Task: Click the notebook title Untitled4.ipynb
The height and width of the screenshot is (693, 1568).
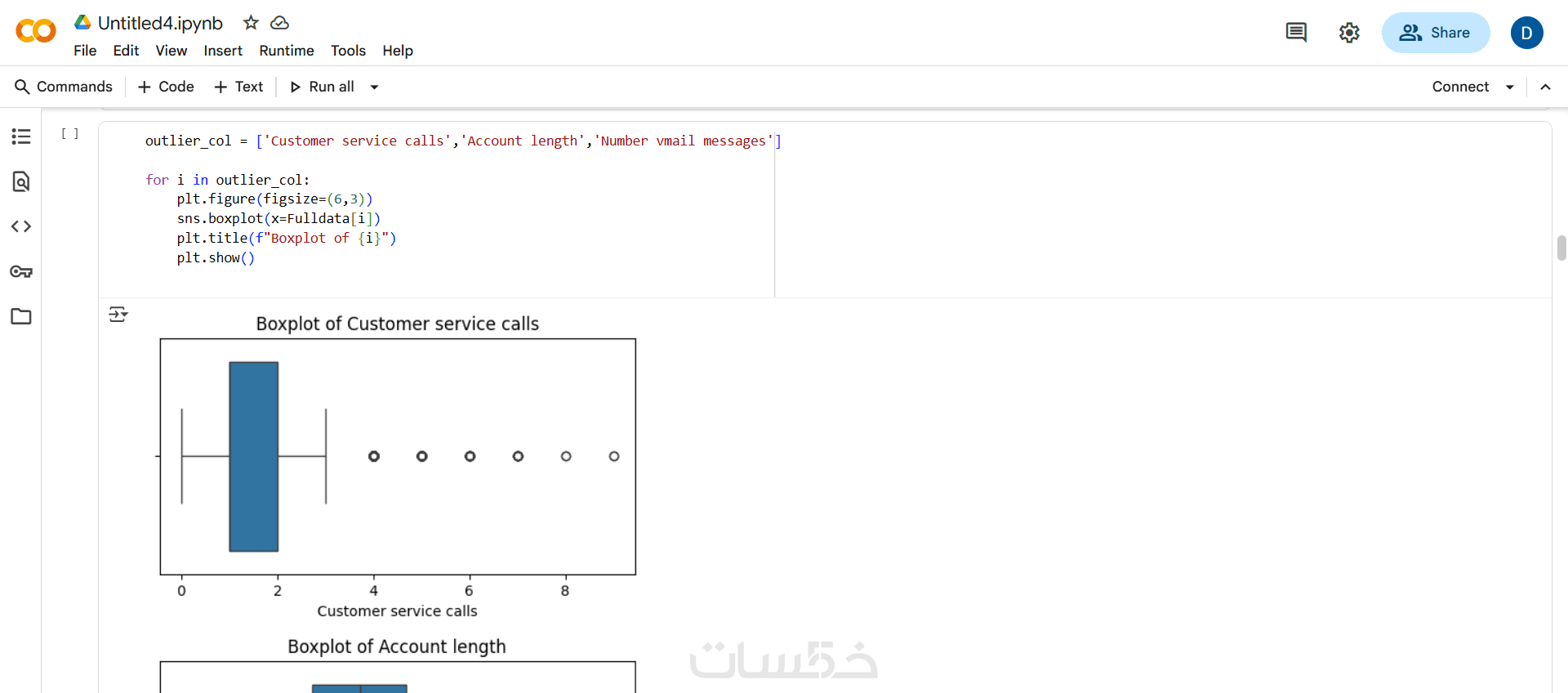Action: (x=160, y=23)
